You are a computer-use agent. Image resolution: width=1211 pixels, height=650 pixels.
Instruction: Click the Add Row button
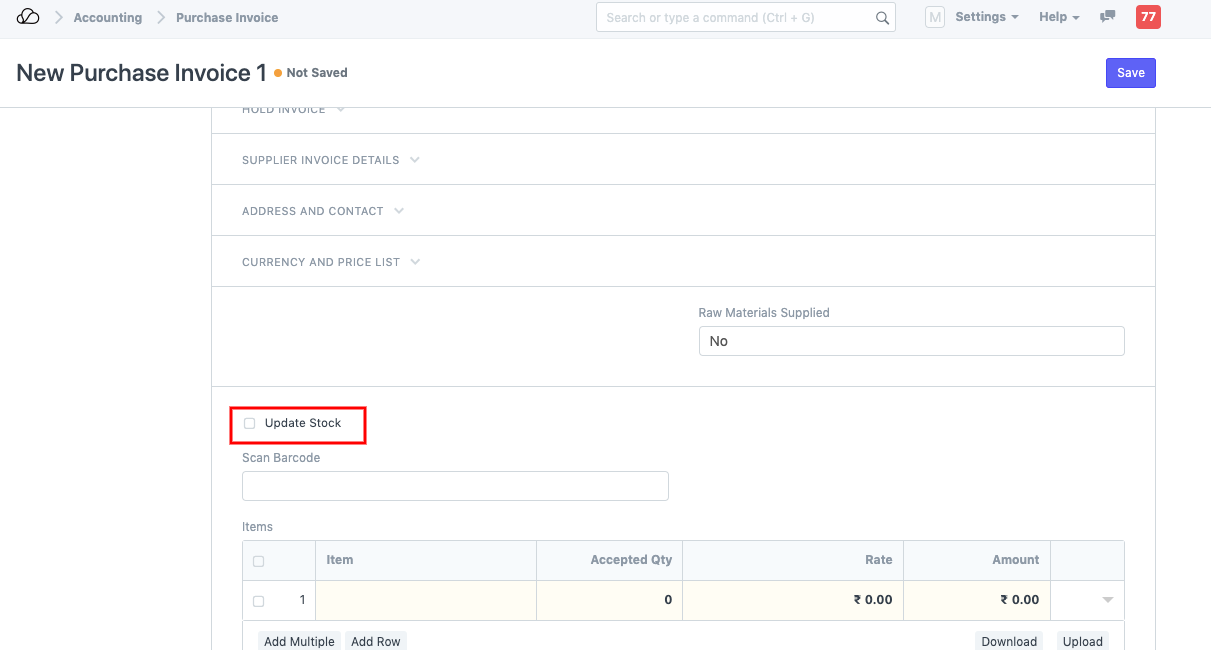(376, 641)
